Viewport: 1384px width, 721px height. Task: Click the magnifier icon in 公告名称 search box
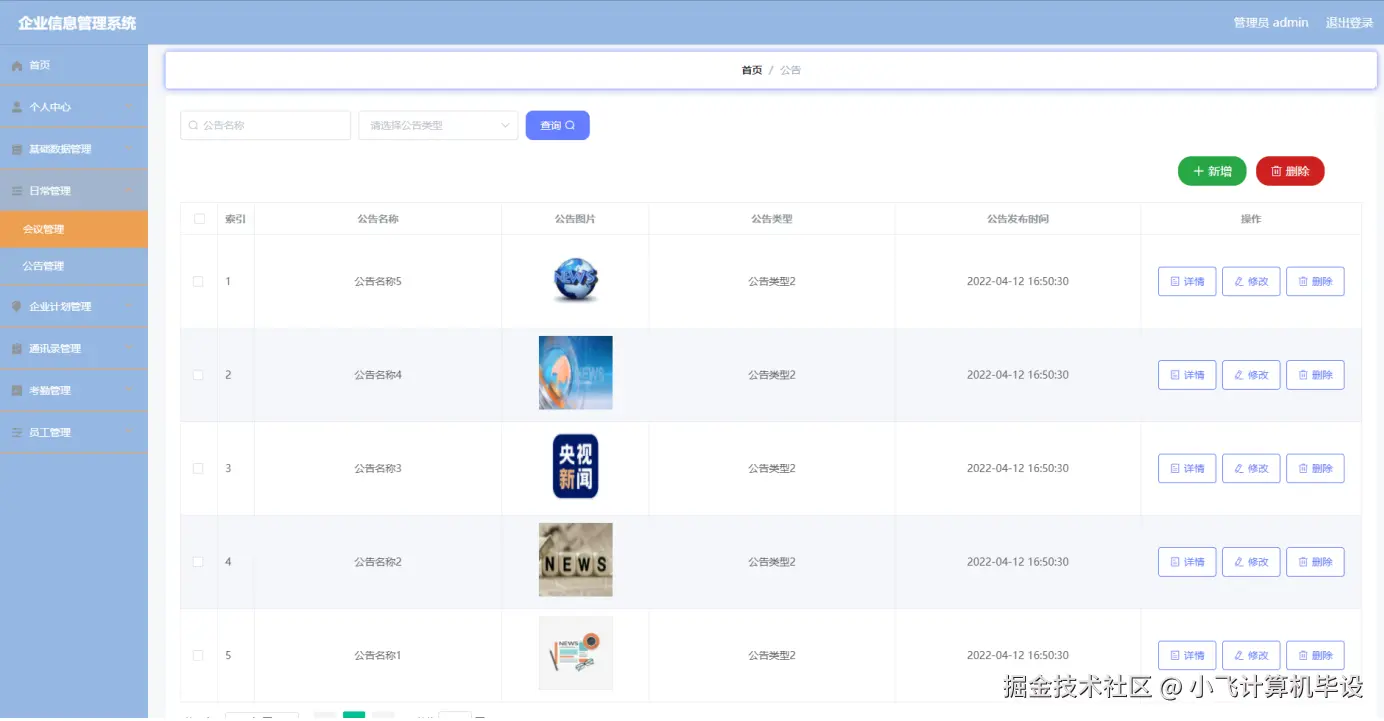(x=192, y=125)
